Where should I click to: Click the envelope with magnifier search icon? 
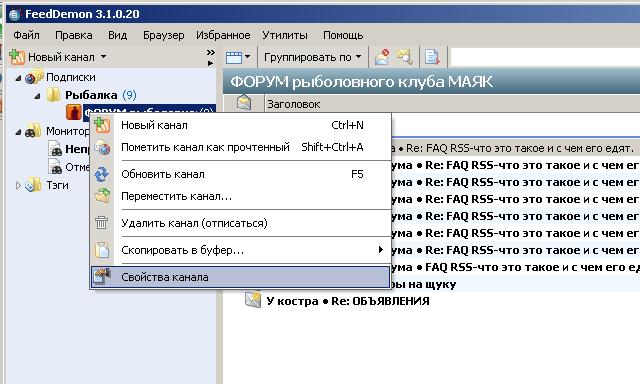coord(404,57)
